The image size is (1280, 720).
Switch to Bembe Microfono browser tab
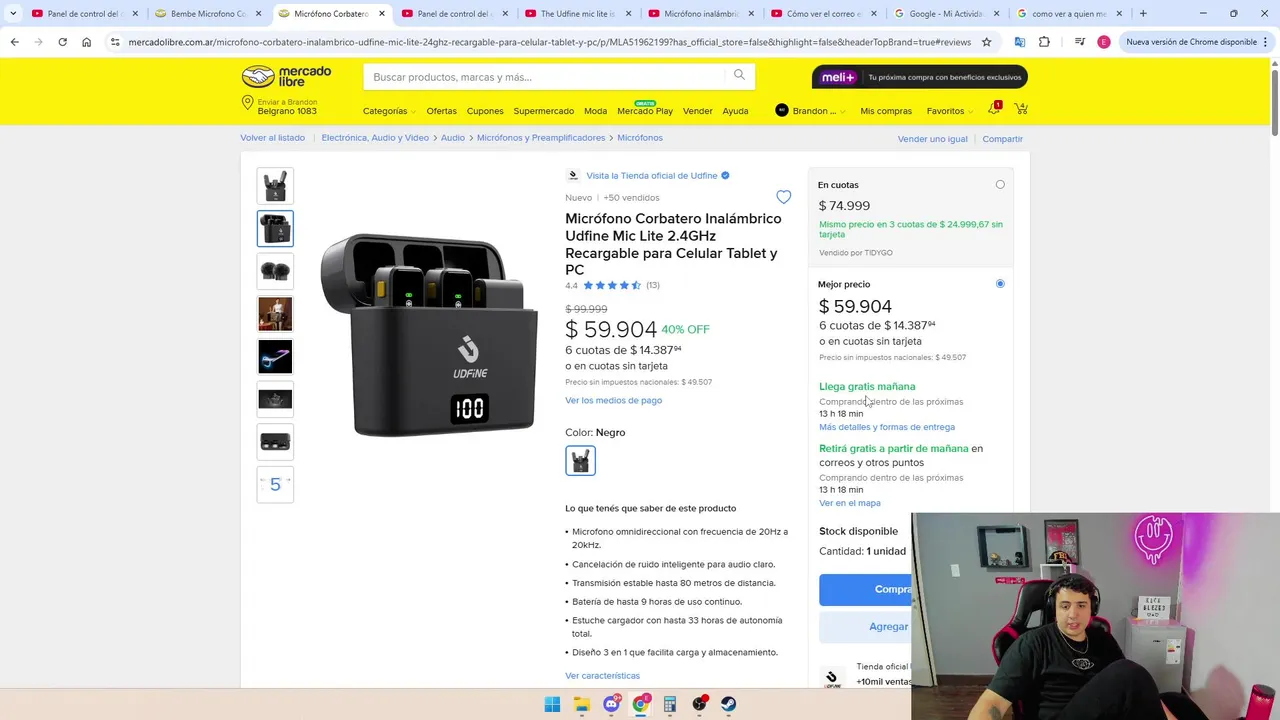point(208,14)
